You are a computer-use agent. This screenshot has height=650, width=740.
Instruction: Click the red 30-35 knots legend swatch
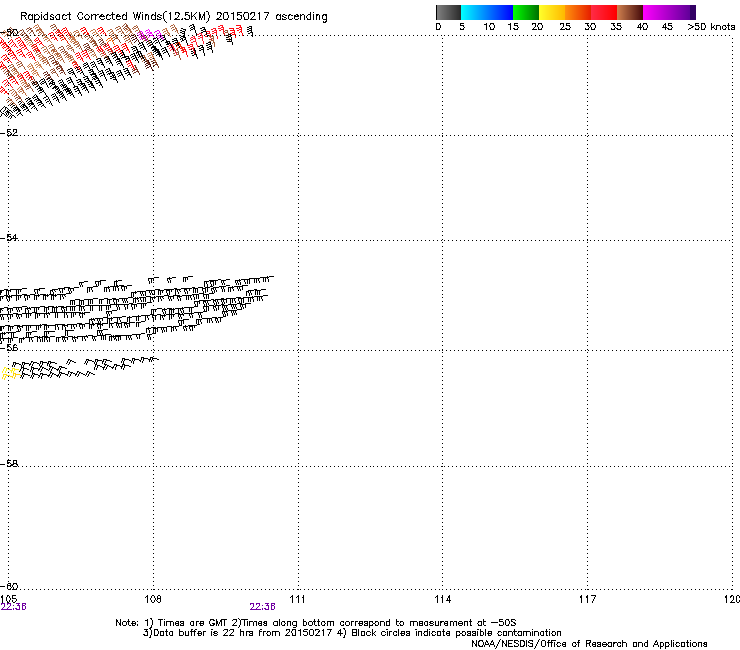coord(604,12)
